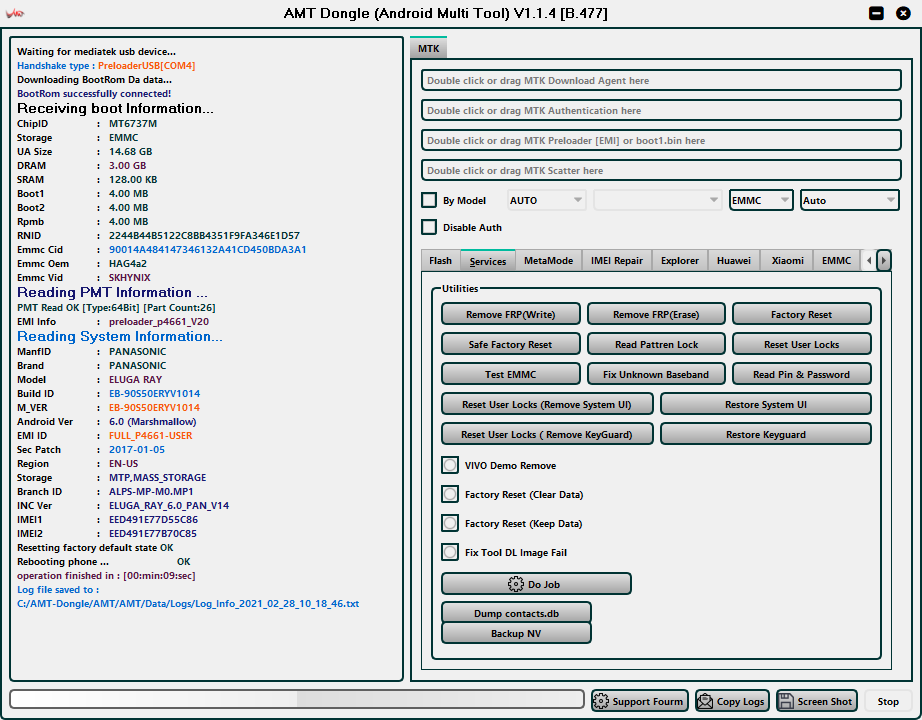Click the Emmc Cid value in log
Screen dimensions: 922x720
pyautogui.click(x=208, y=249)
